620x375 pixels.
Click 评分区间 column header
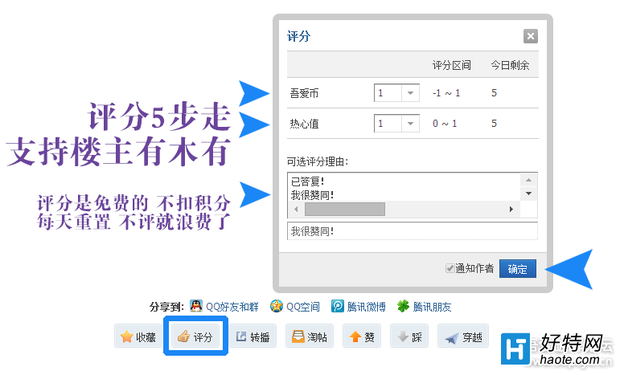[452, 65]
